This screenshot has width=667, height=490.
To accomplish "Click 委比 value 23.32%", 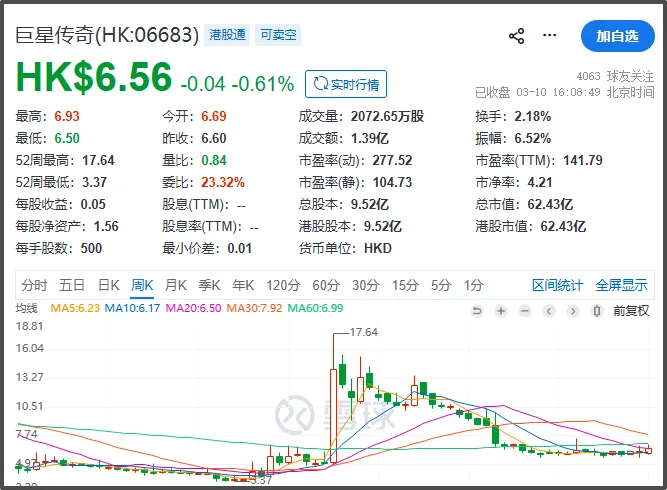I will pyautogui.click(x=223, y=182).
